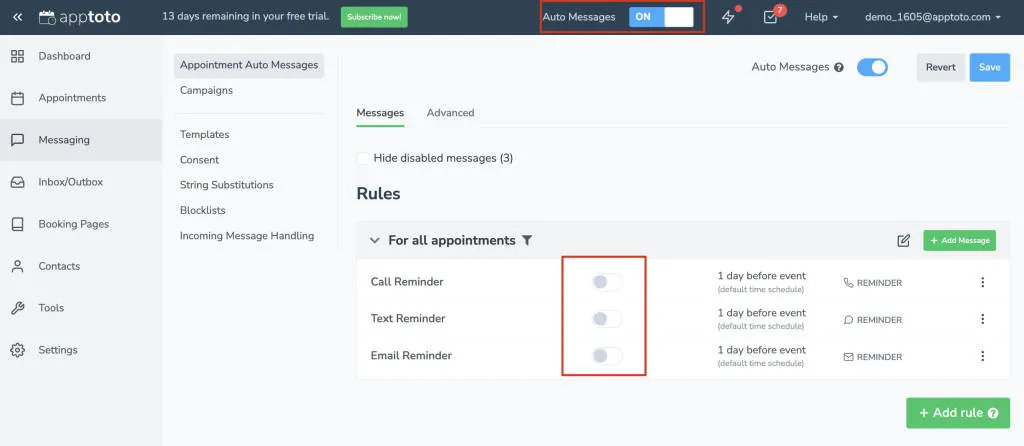Go to Appointments in sidebar
Image resolution: width=1024 pixels, height=446 pixels.
[72, 98]
